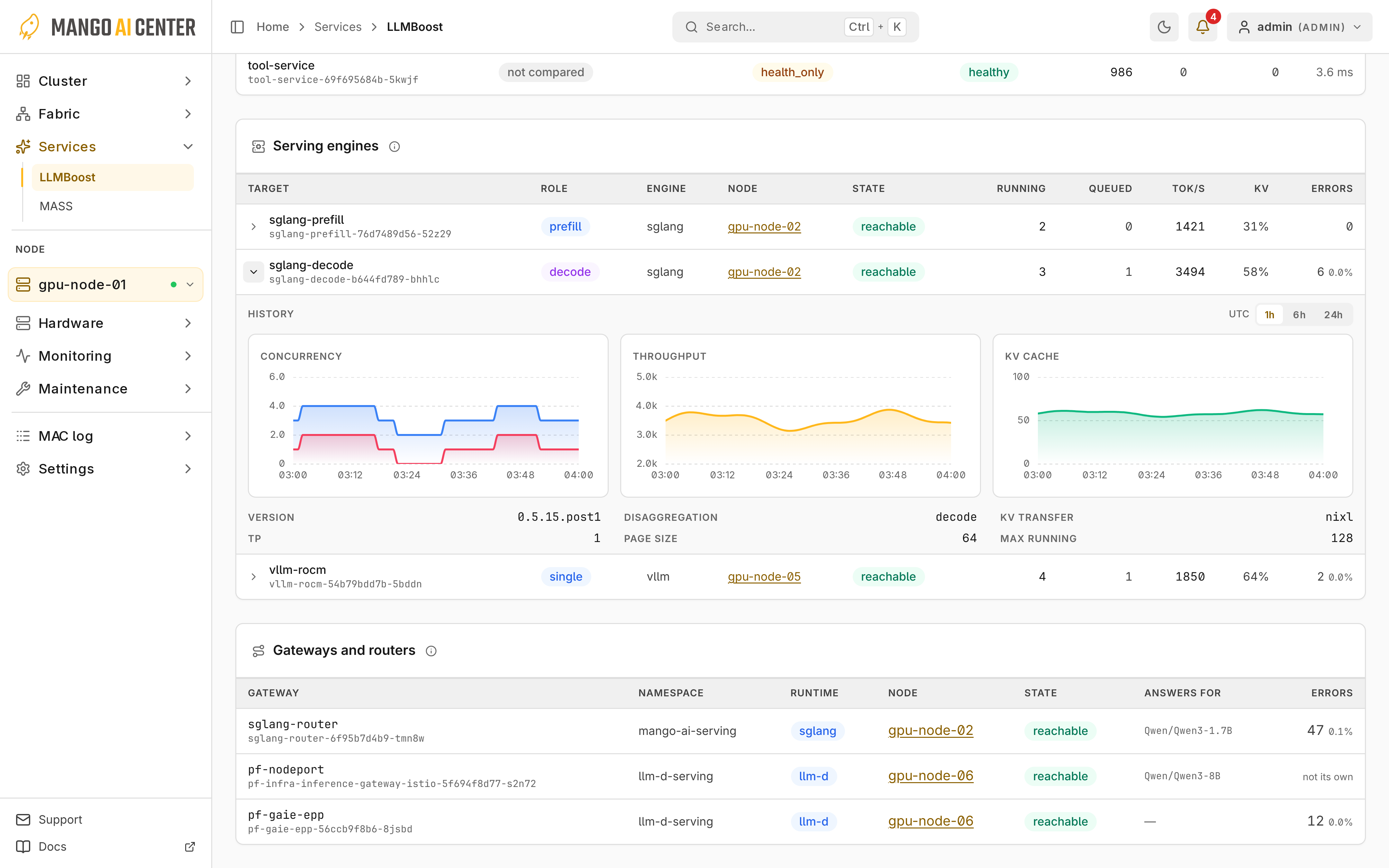Screen dimensions: 1389x868
Task: Click the MAC log list icon
Action: click(23, 436)
